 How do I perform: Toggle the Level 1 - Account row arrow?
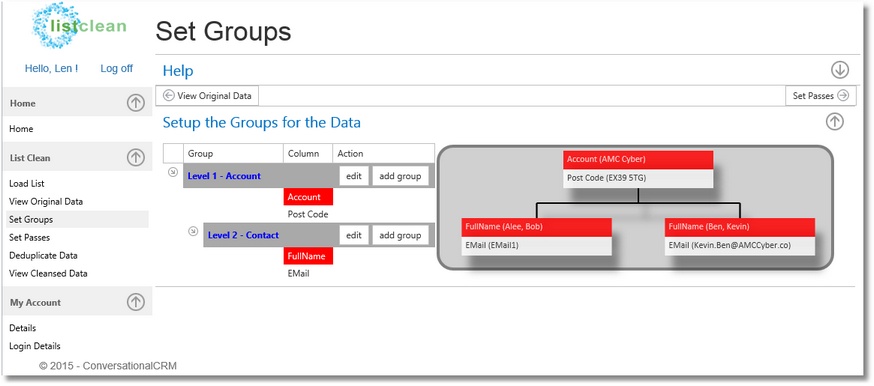click(173, 173)
